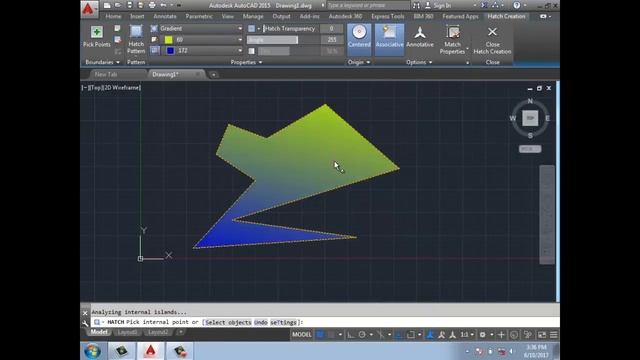The height and width of the screenshot is (360, 640).
Task: Toggle polar tracking in status bar
Action: tap(362, 335)
